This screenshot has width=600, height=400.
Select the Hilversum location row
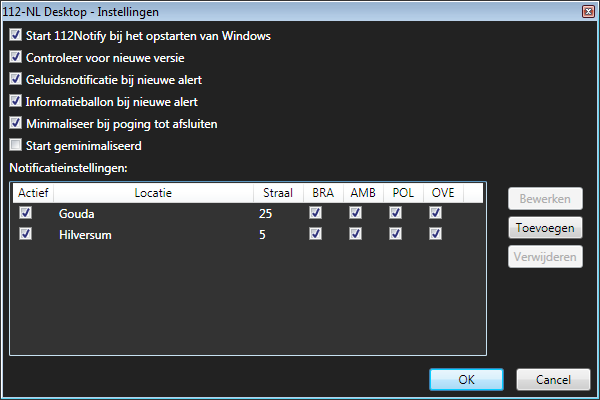tap(248, 234)
